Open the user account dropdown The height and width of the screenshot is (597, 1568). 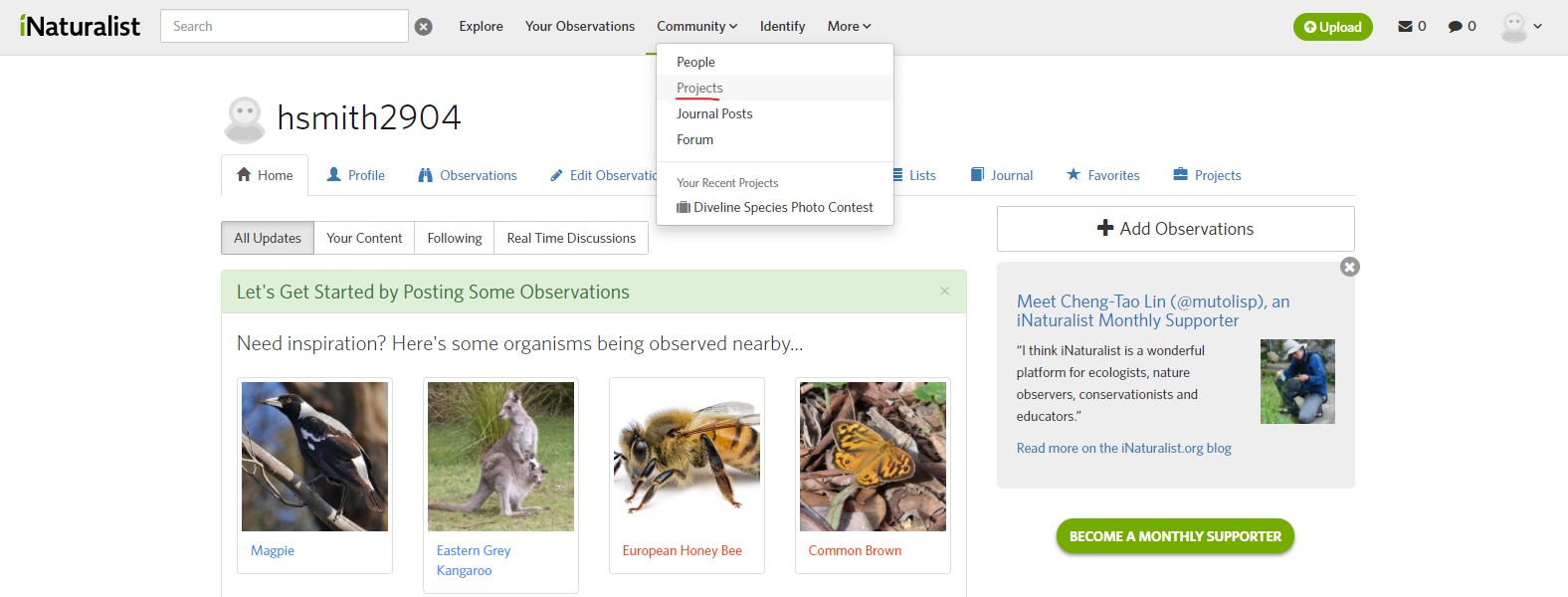(1522, 27)
